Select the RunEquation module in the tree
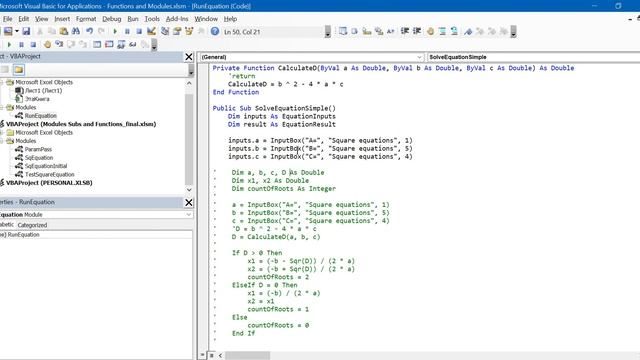Screen dimensions: 640x360 tap(40, 116)
